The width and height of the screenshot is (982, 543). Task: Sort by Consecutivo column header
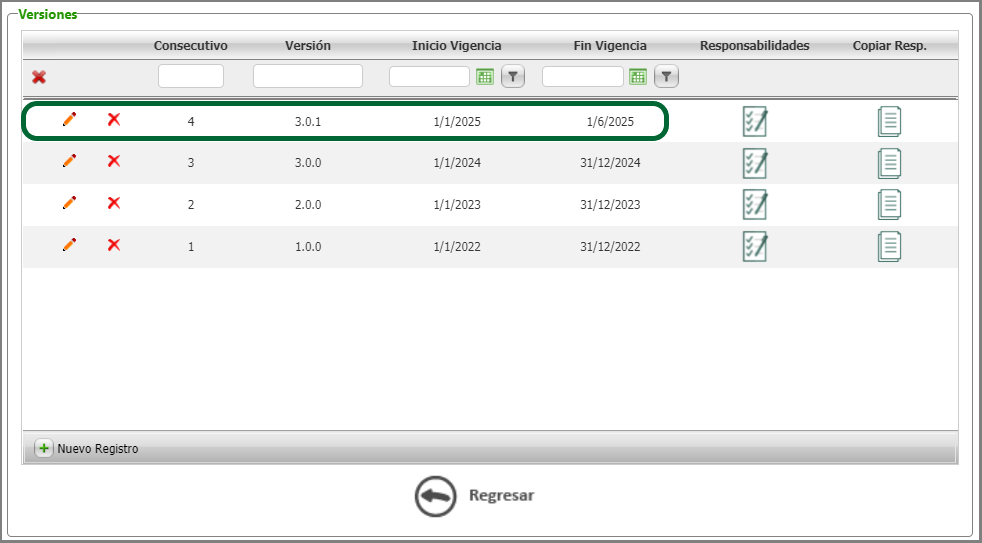coord(190,46)
